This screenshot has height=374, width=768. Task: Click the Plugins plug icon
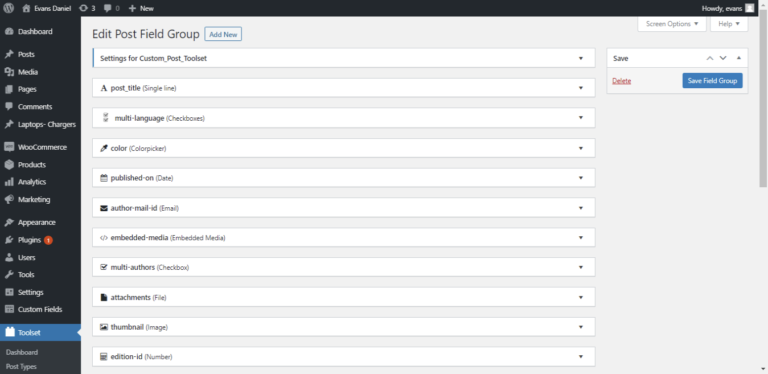tap(9, 240)
